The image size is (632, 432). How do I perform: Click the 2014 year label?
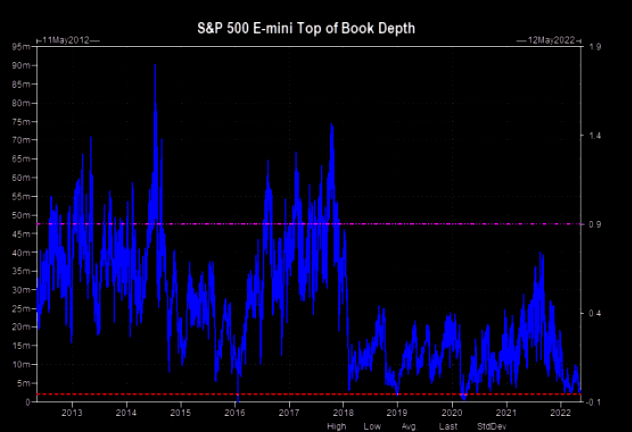[126, 413]
